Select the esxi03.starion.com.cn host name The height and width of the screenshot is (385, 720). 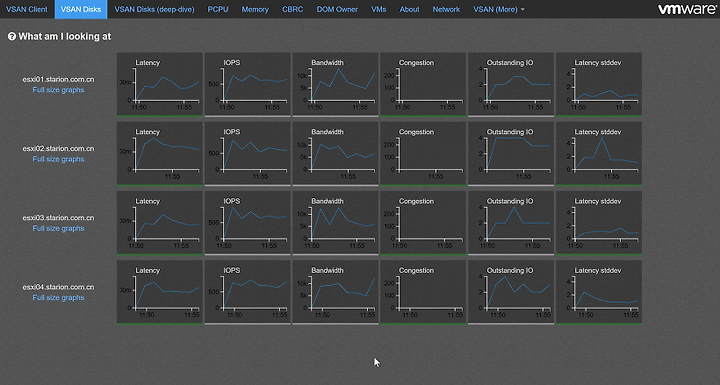58,218
